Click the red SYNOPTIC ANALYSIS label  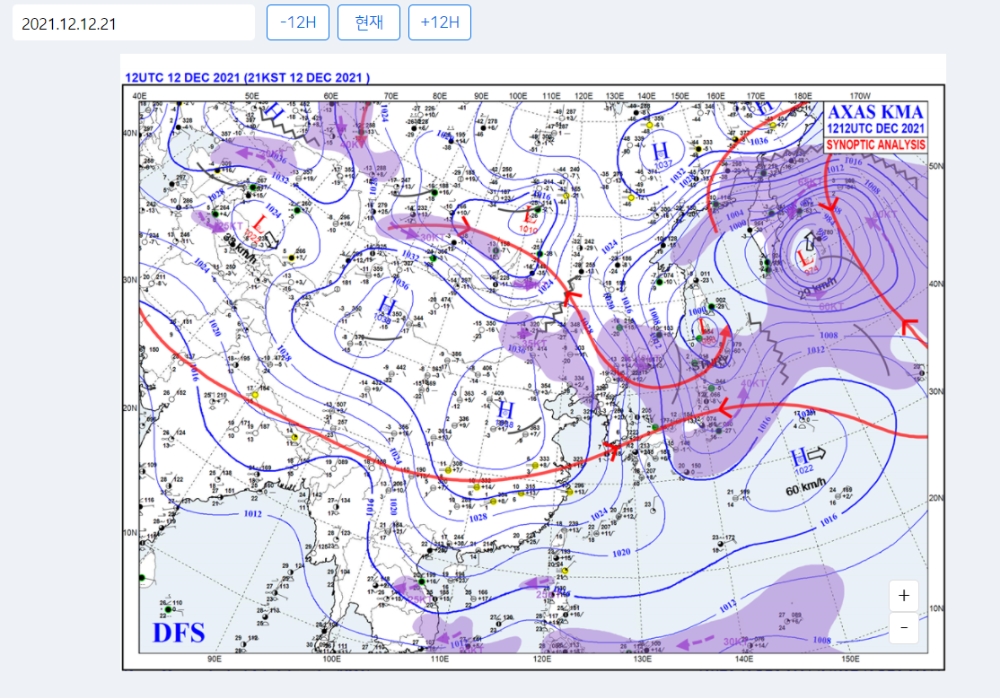875,145
